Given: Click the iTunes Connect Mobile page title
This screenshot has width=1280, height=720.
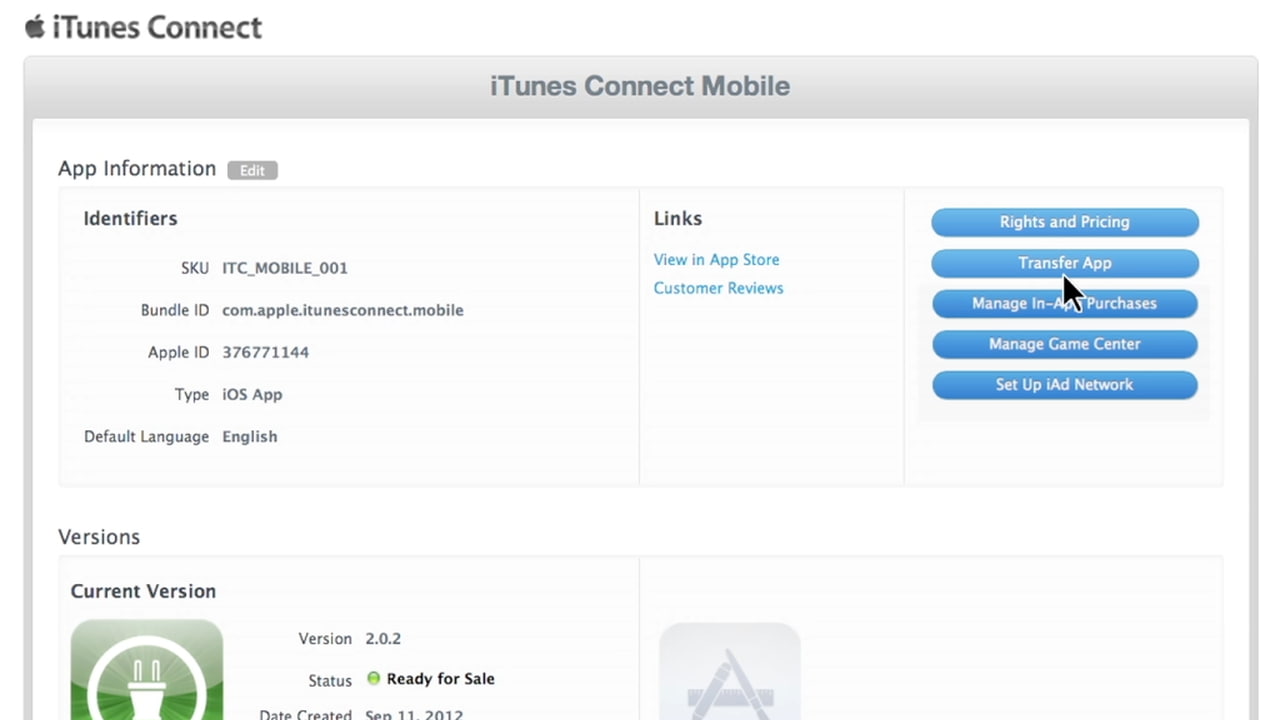Looking at the screenshot, I should (639, 86).
